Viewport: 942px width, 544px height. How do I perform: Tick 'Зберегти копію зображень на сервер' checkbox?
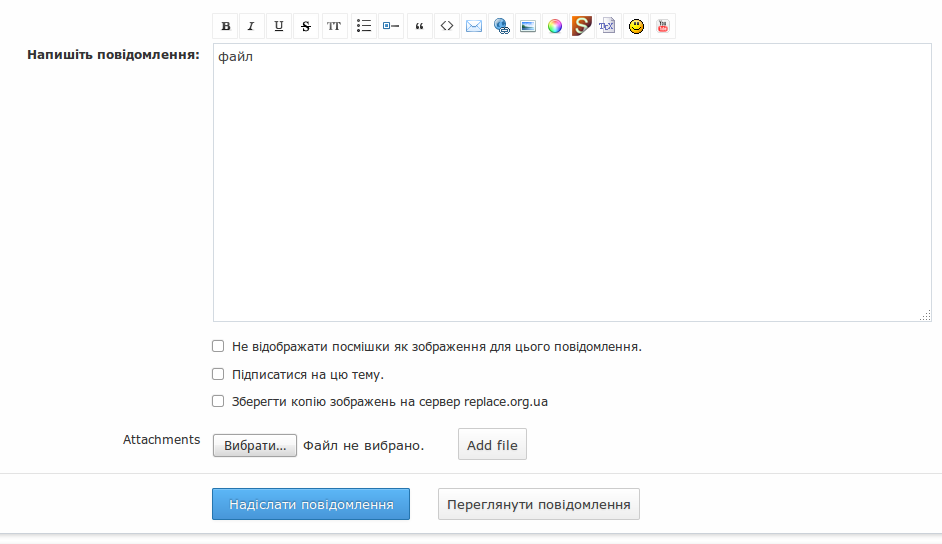click(x=218, y=401)
